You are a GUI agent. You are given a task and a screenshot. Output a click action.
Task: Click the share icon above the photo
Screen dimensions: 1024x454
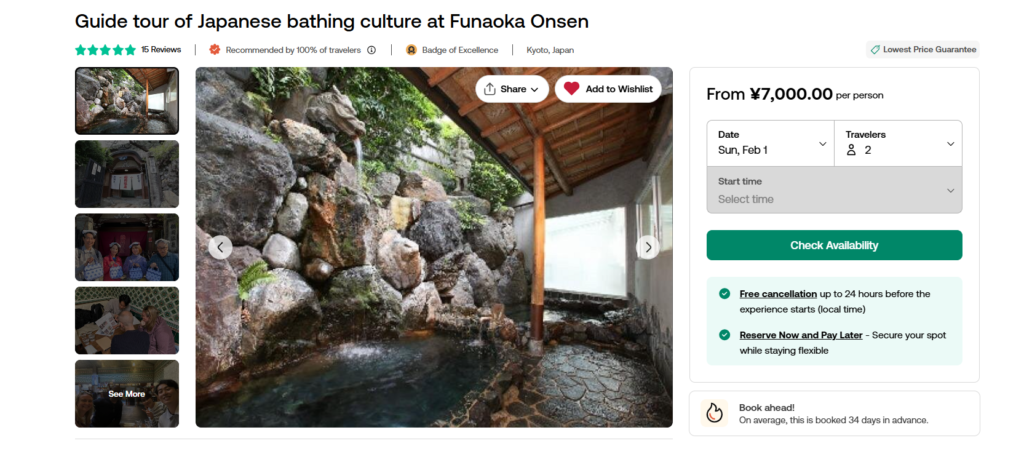click(x=490, y=89)
